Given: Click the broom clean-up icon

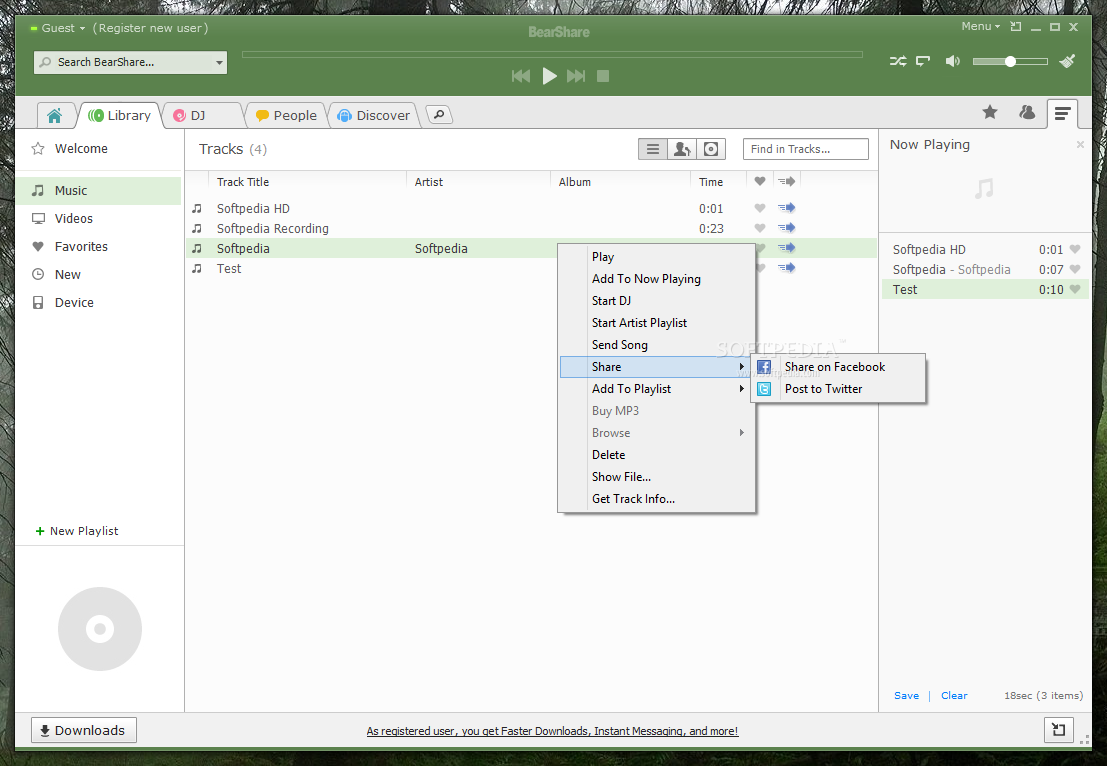Looking at the screenshot, I should pyautogui.click(x=1067, y=61).
